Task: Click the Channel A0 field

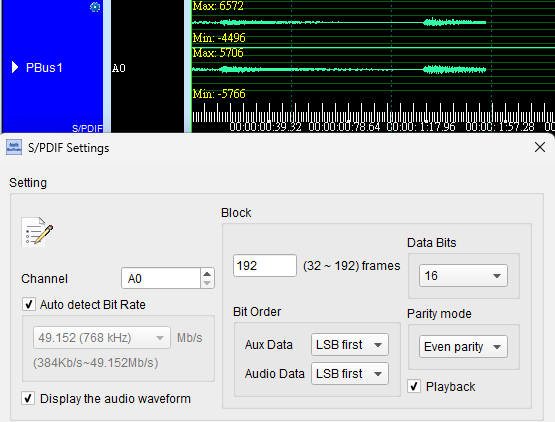Action: 161,278
